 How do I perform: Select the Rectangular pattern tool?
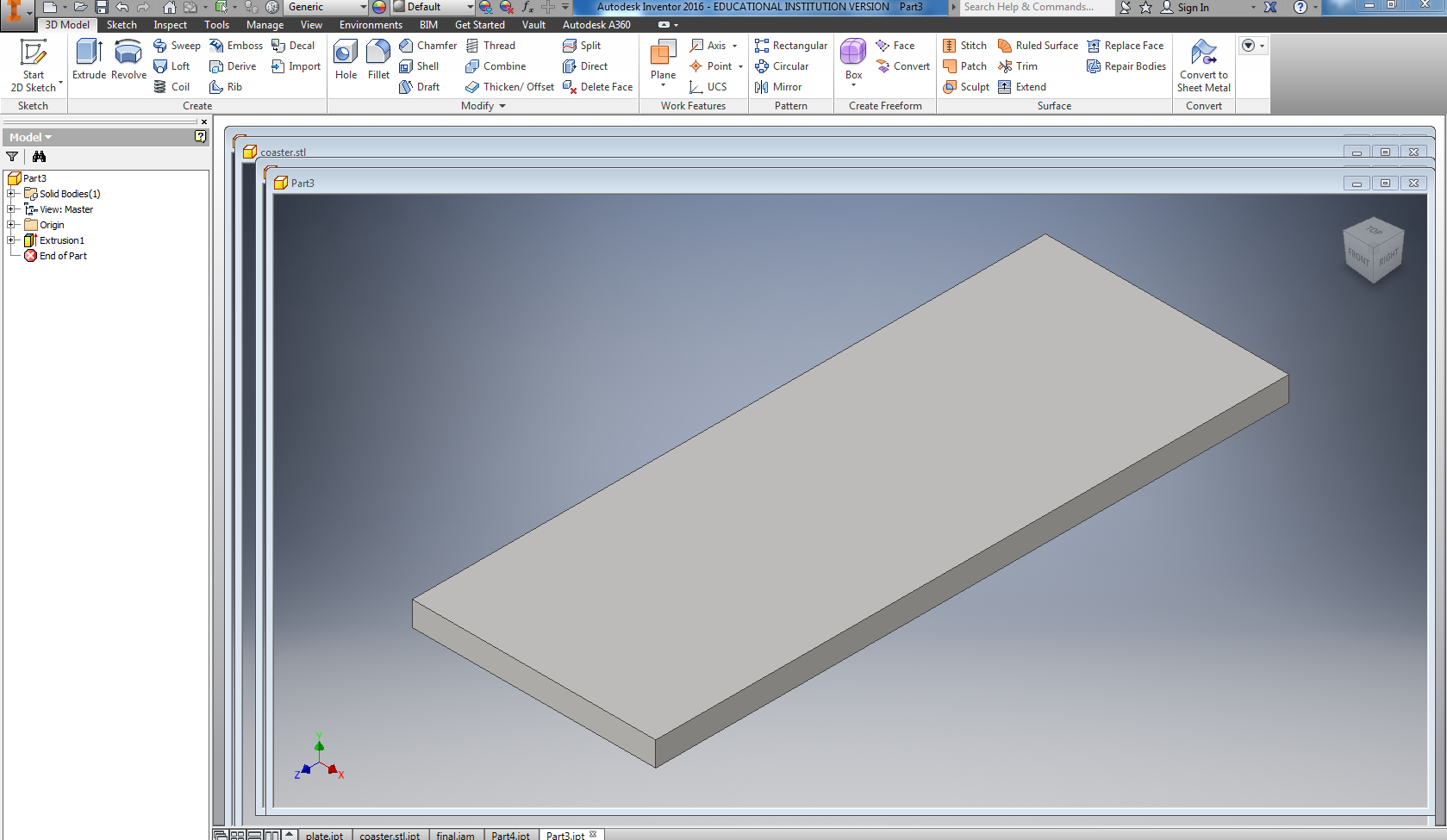click(x=791, y=46)
